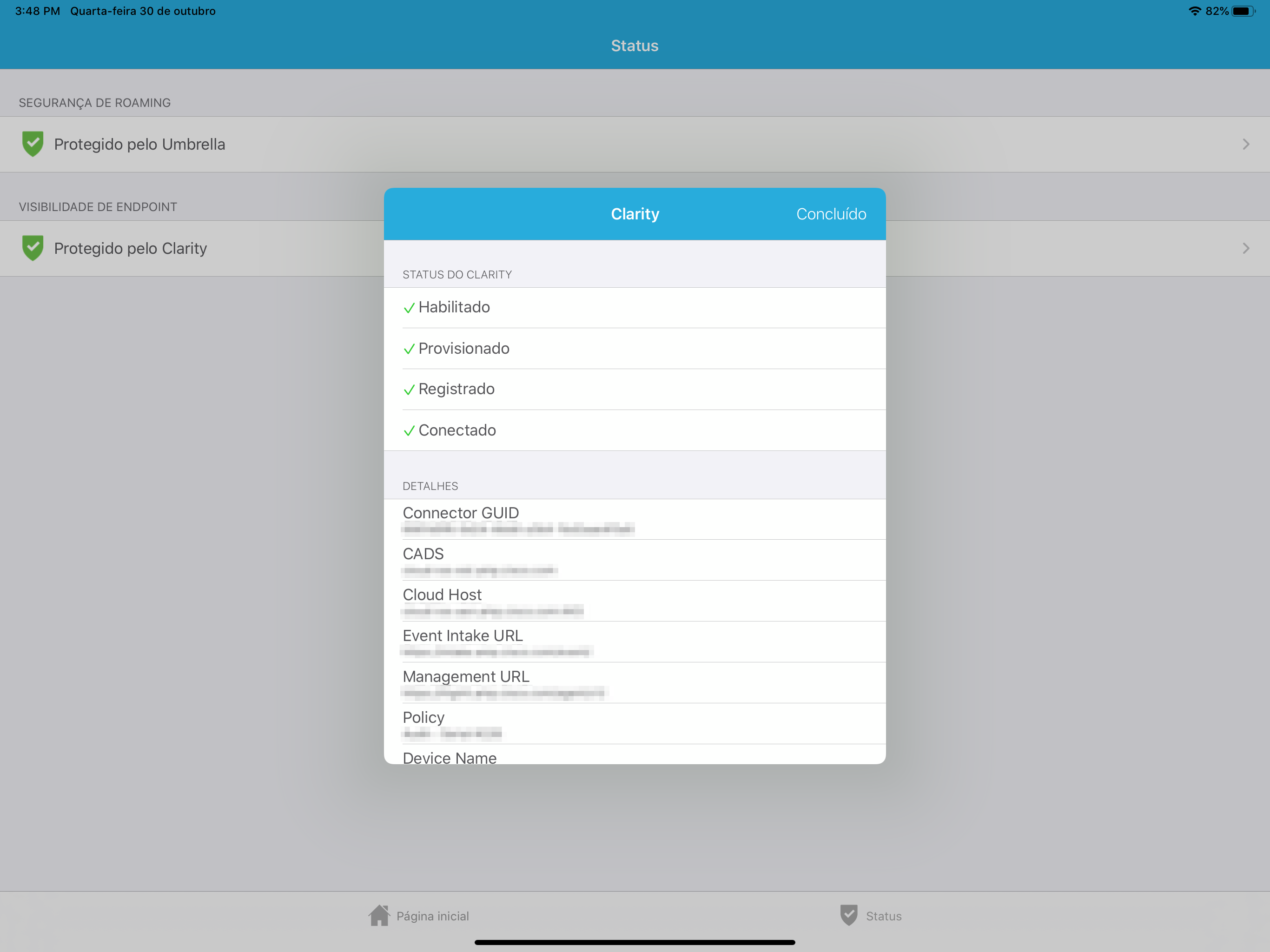1270x952 pixels.
Task: Switch to the Status tab label
Action: 883,916
